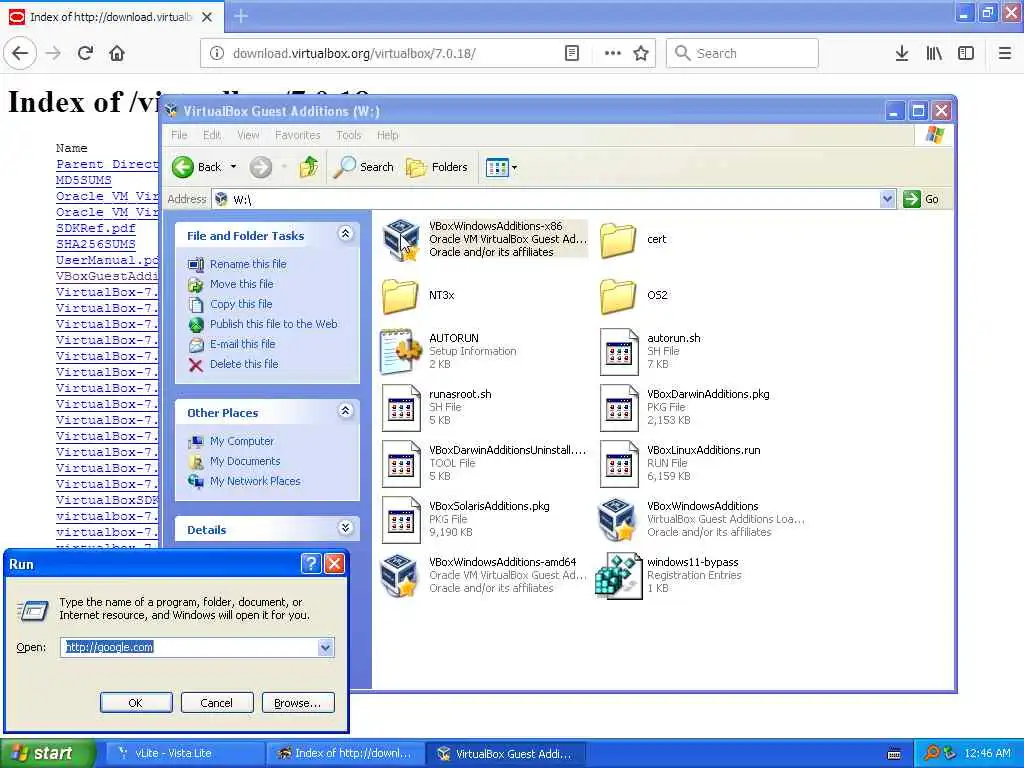Open Explorer Search pane
This screenshot has height=768, width=1024.
[x=363, y=167]
